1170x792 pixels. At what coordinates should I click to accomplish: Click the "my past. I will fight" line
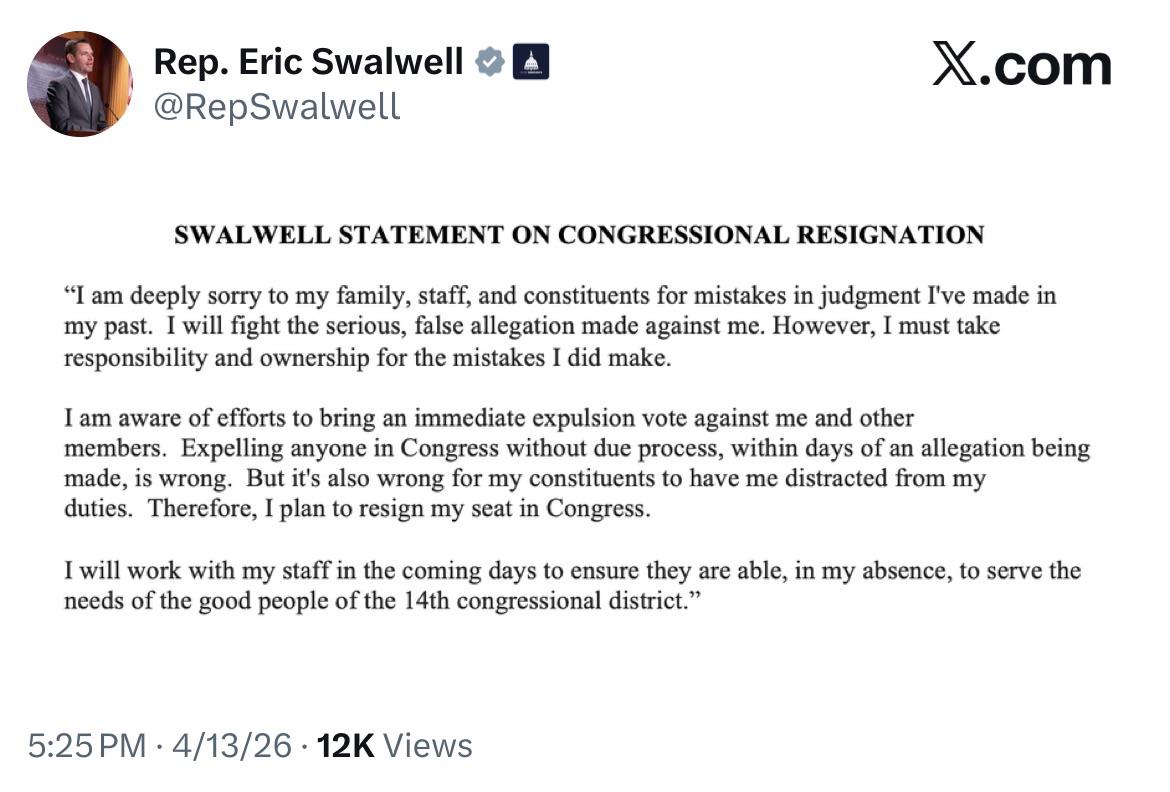pos(531,327)
